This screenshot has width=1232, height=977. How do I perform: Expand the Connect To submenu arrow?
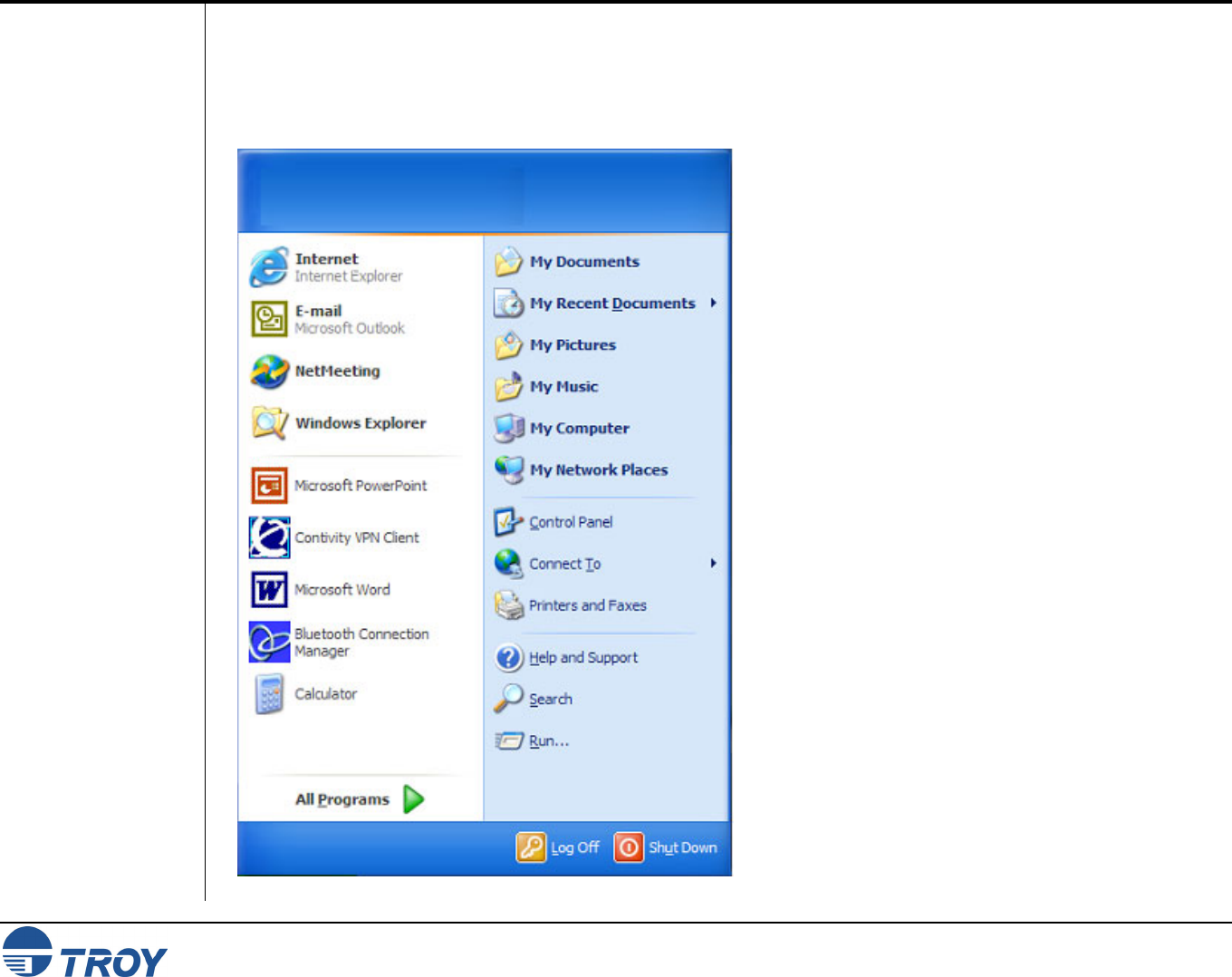click(x=714, y=563)
